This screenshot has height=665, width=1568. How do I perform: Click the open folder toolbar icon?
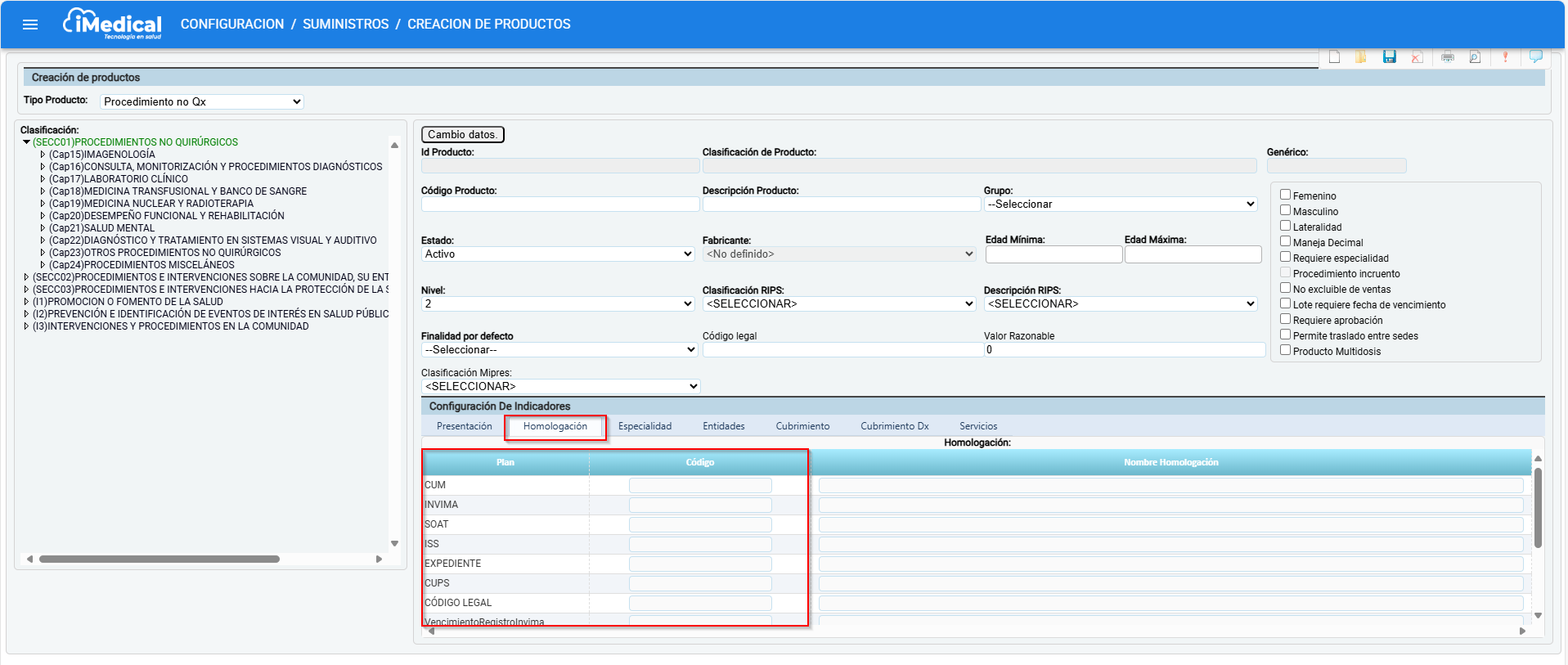click(x=1361, y=57)
